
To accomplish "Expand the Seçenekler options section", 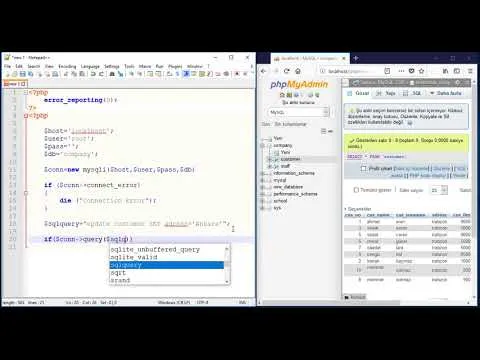I will [x=358, y=209].
